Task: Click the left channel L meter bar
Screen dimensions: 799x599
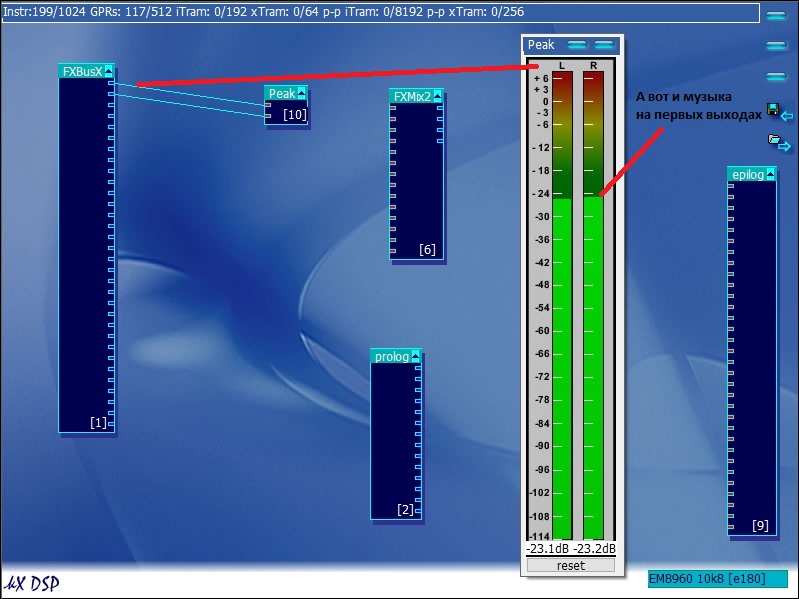Action: 562,368
